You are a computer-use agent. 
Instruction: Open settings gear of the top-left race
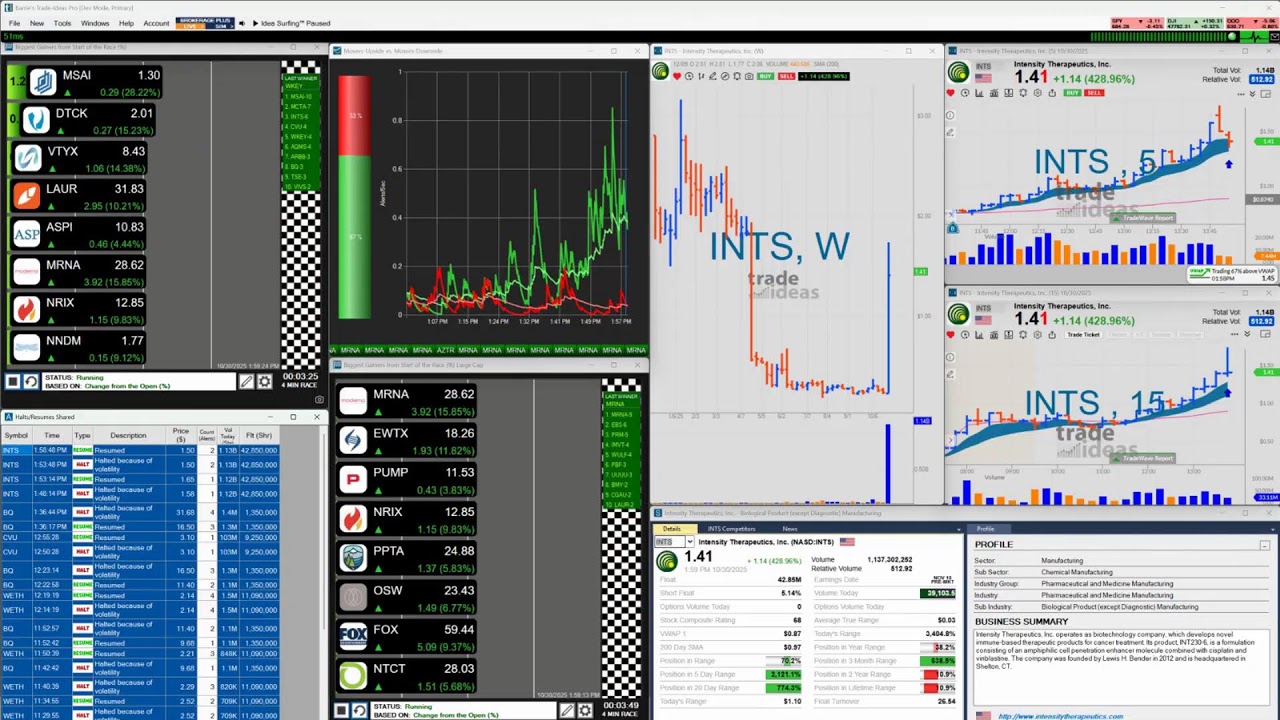tap(264, 381)
